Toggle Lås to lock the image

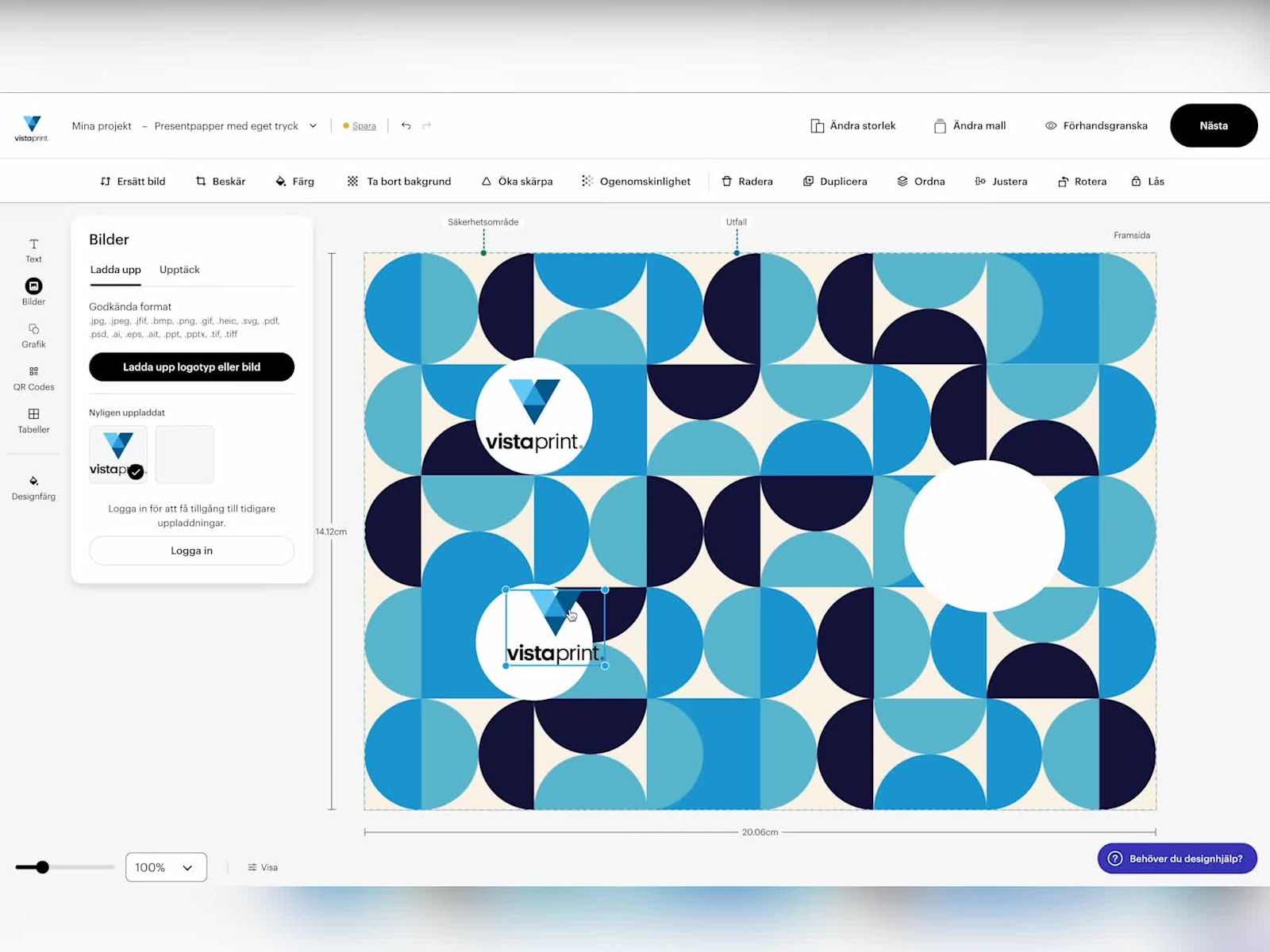click(x=1148, y=181)
